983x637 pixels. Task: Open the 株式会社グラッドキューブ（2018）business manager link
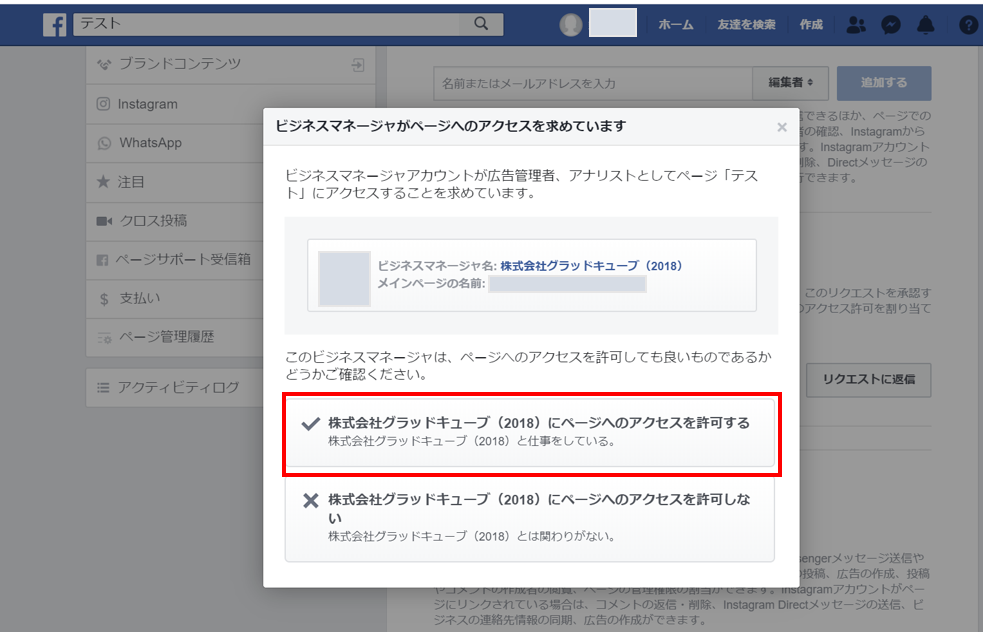[591, 266]
